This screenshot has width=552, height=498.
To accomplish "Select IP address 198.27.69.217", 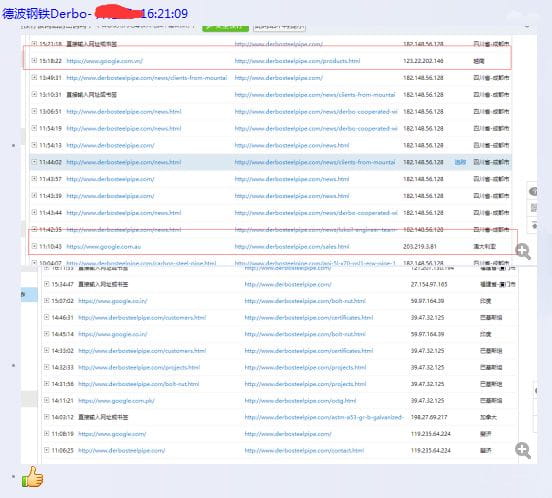I will (429, 417).
